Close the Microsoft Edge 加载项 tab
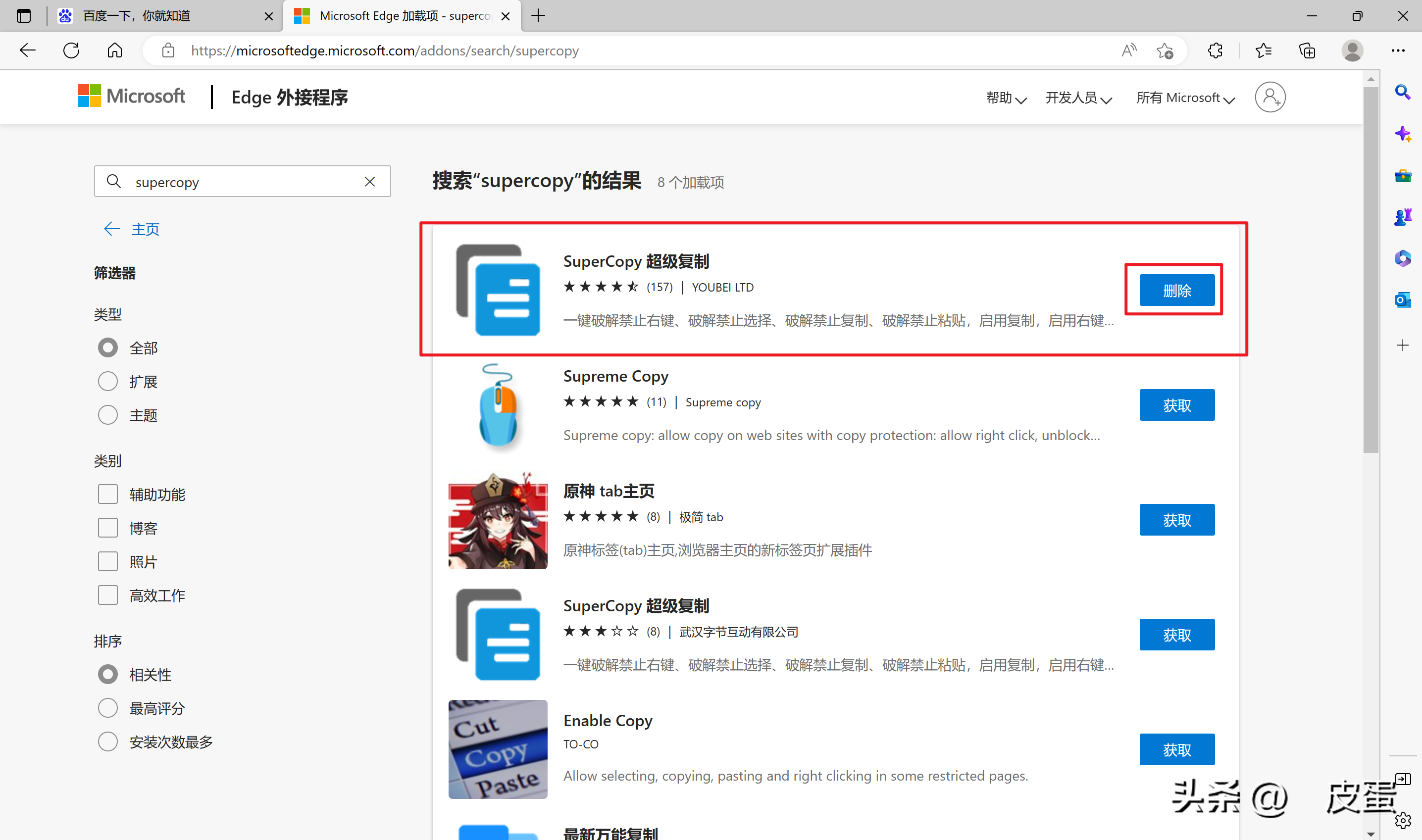 506,16
